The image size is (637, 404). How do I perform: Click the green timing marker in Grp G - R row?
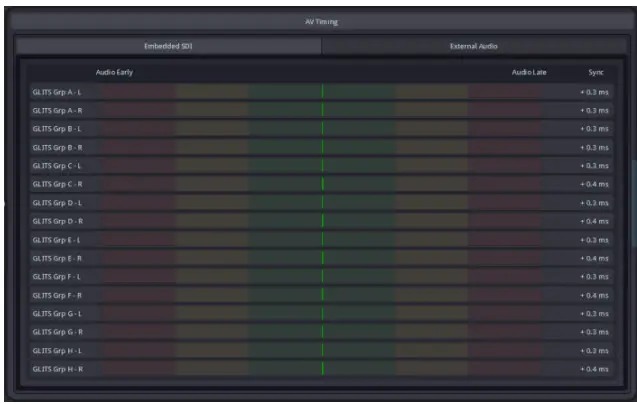pyautogui.click(x=323, y=331)
